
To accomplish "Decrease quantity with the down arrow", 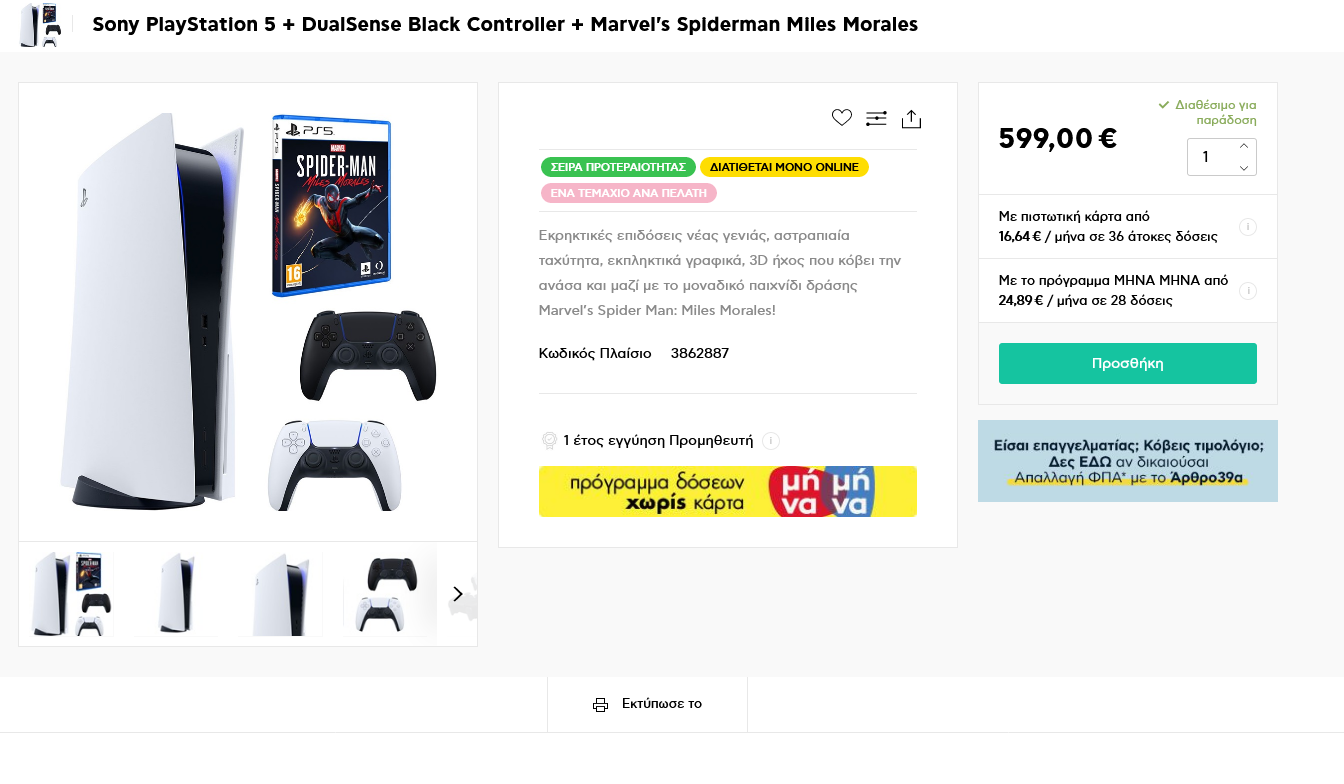I will (1244, 168).
